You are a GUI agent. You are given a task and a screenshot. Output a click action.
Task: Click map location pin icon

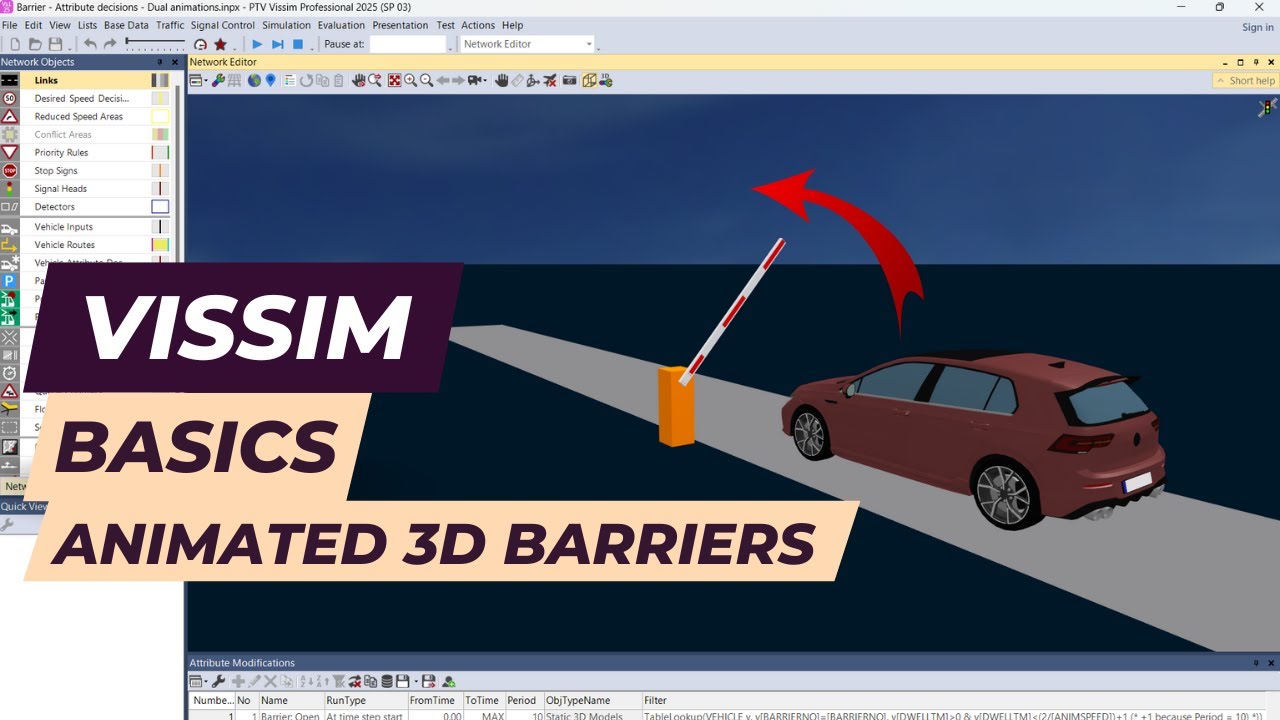click(x=270, y=81)
